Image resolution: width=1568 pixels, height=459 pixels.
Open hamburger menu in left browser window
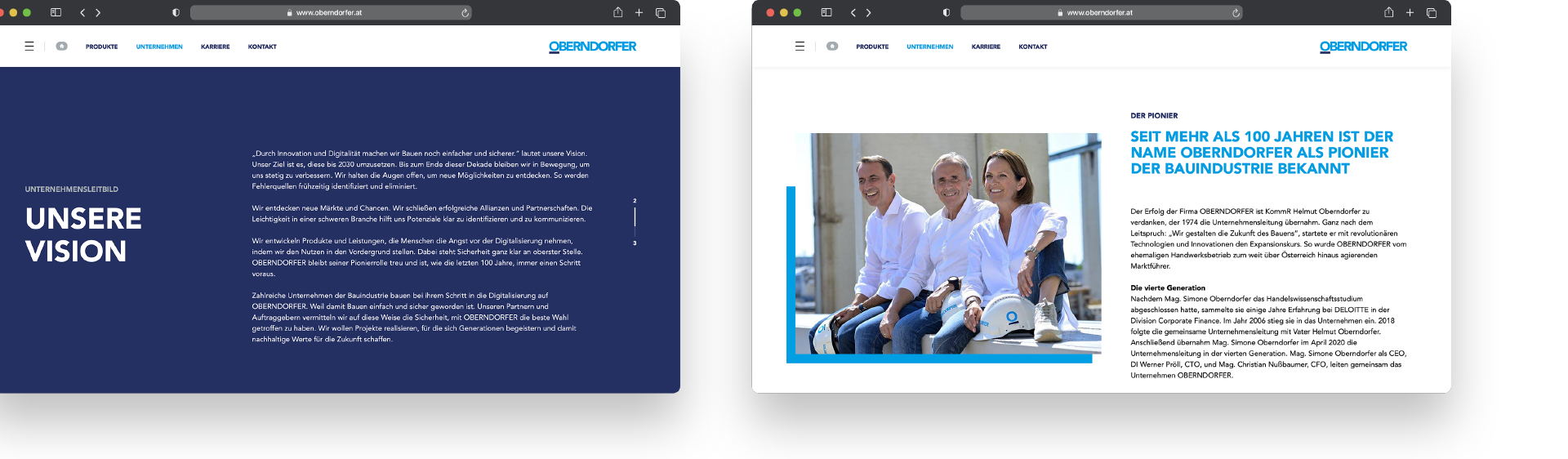click(x=29, y=47)
